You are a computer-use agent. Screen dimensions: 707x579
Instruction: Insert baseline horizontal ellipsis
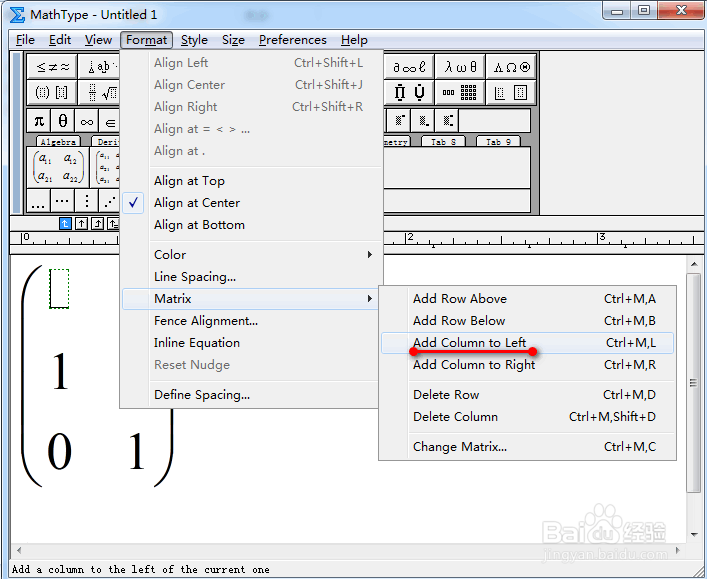[38, 200]
